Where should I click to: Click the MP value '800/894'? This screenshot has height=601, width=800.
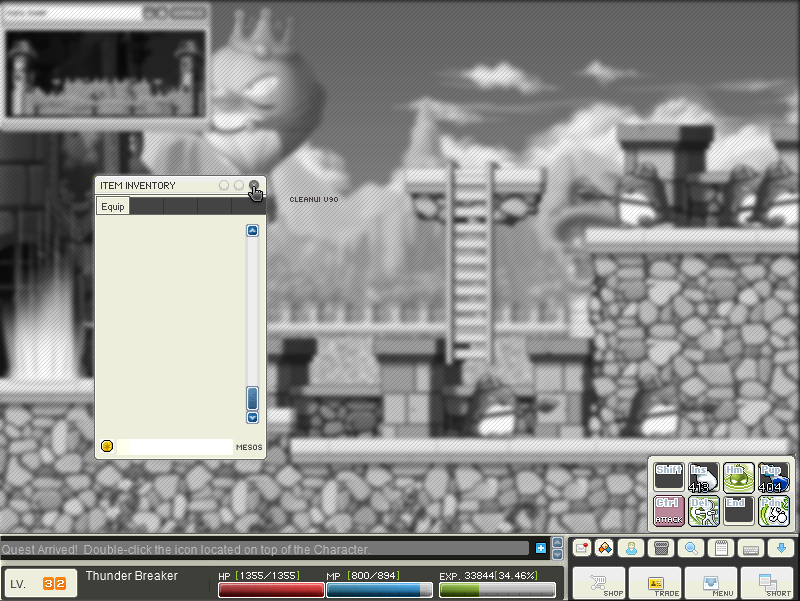(x=373, y=575)
